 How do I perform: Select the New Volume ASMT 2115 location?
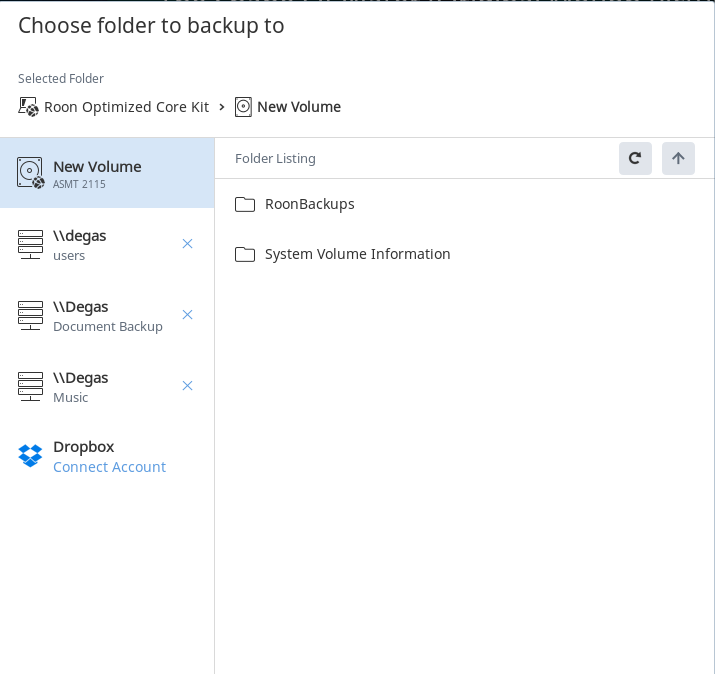click(107, 173)
